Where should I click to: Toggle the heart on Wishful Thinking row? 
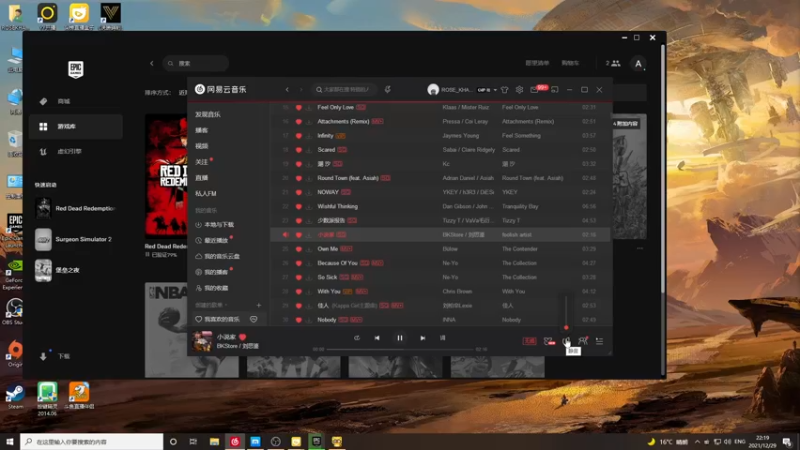[299, 207]
